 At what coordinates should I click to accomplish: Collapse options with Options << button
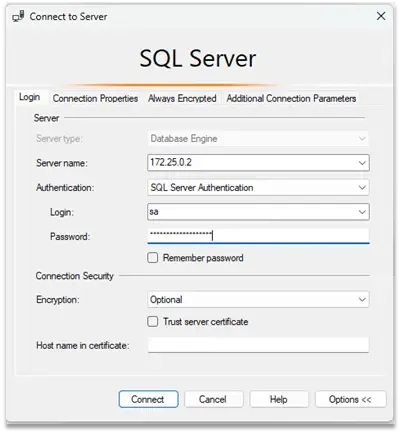point(351,399)
